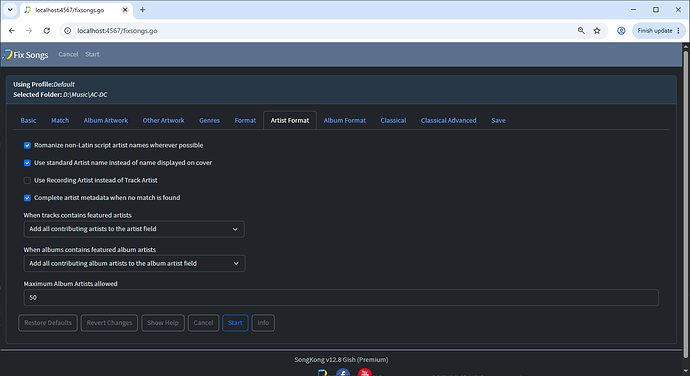Toggle Use standard Artist name checkbox

pos(27,163)
